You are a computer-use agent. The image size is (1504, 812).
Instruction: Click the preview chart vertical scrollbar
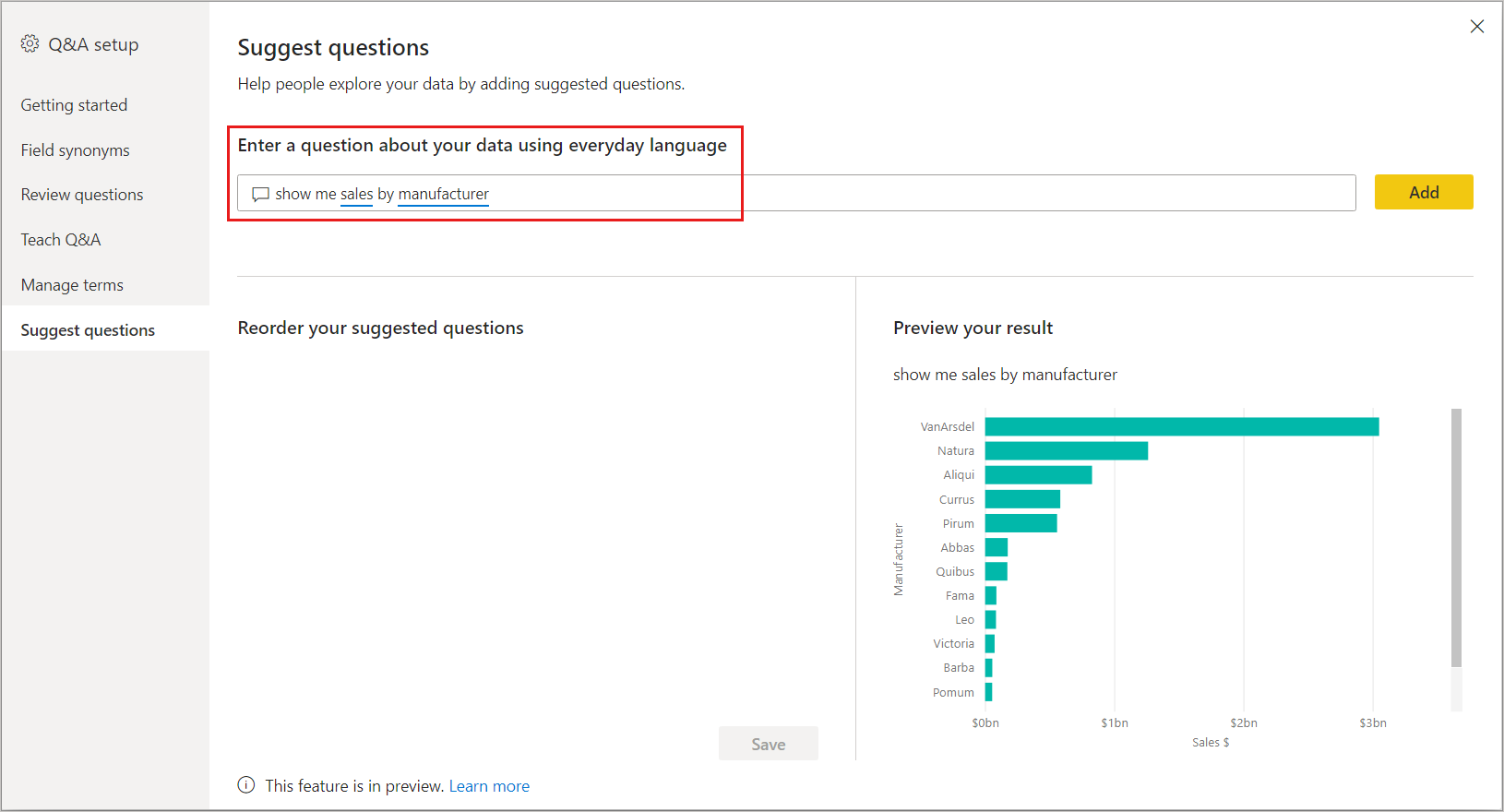(x=1456, y=535)
